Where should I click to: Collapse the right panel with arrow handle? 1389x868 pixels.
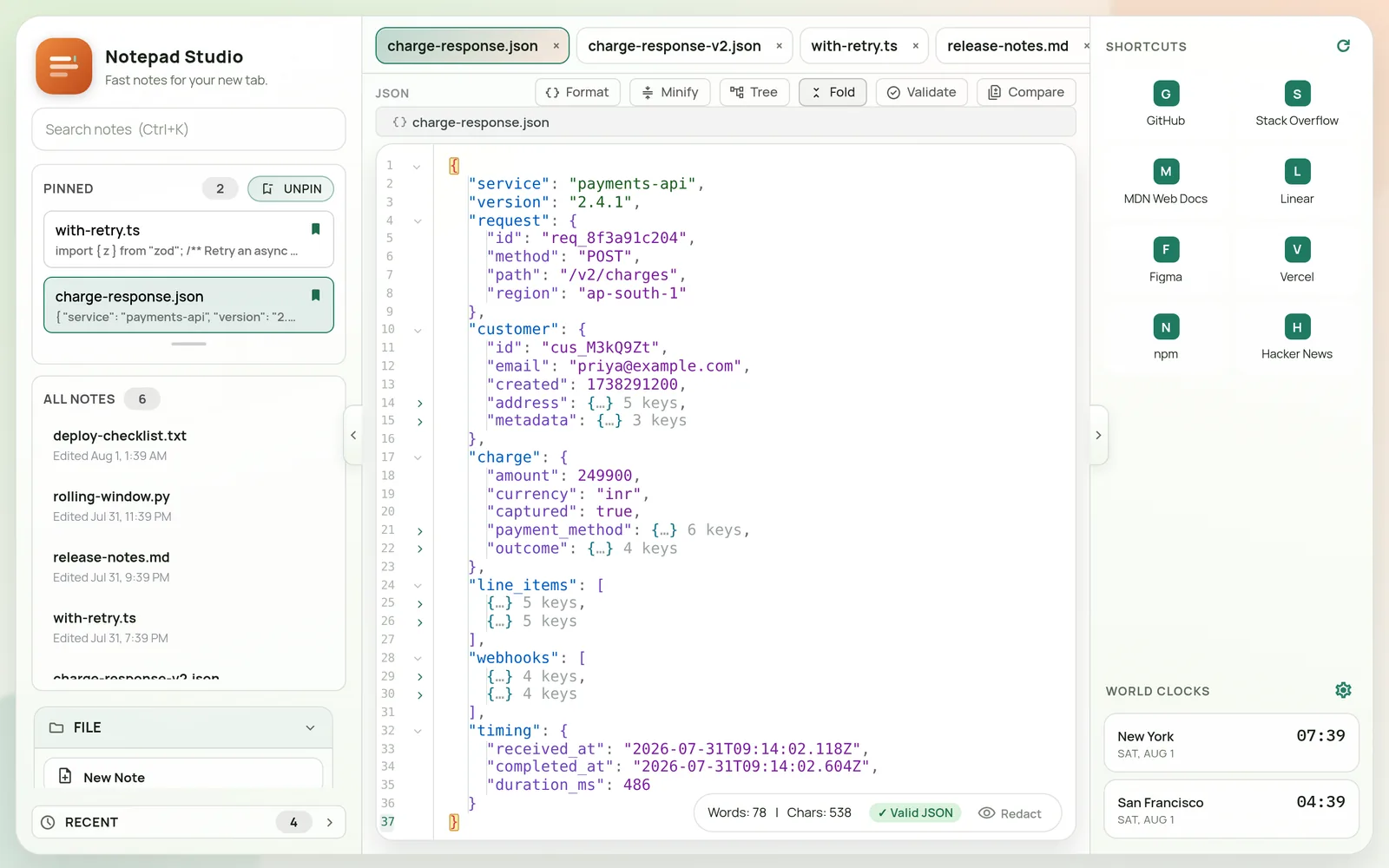1098,435
